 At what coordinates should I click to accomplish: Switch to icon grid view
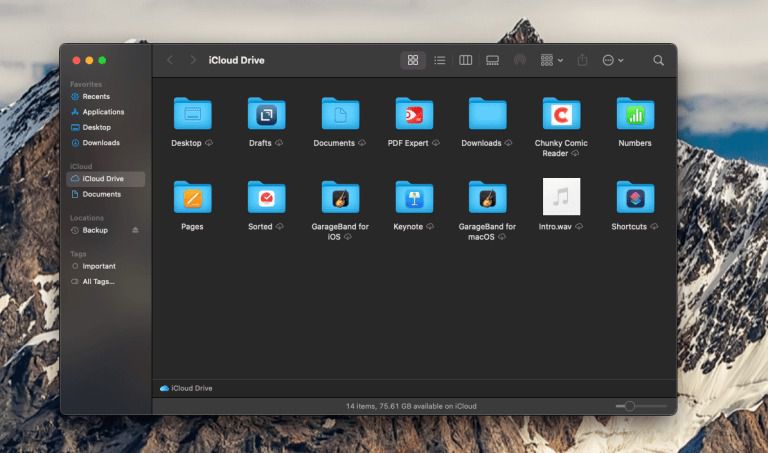coord(413,60)
